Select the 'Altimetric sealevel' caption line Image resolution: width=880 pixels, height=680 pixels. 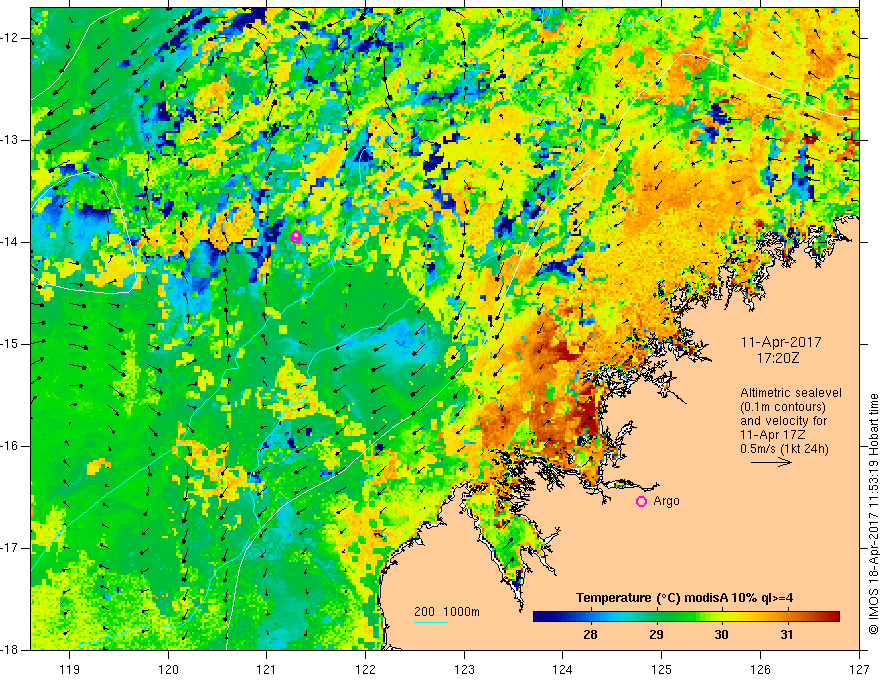791,393
